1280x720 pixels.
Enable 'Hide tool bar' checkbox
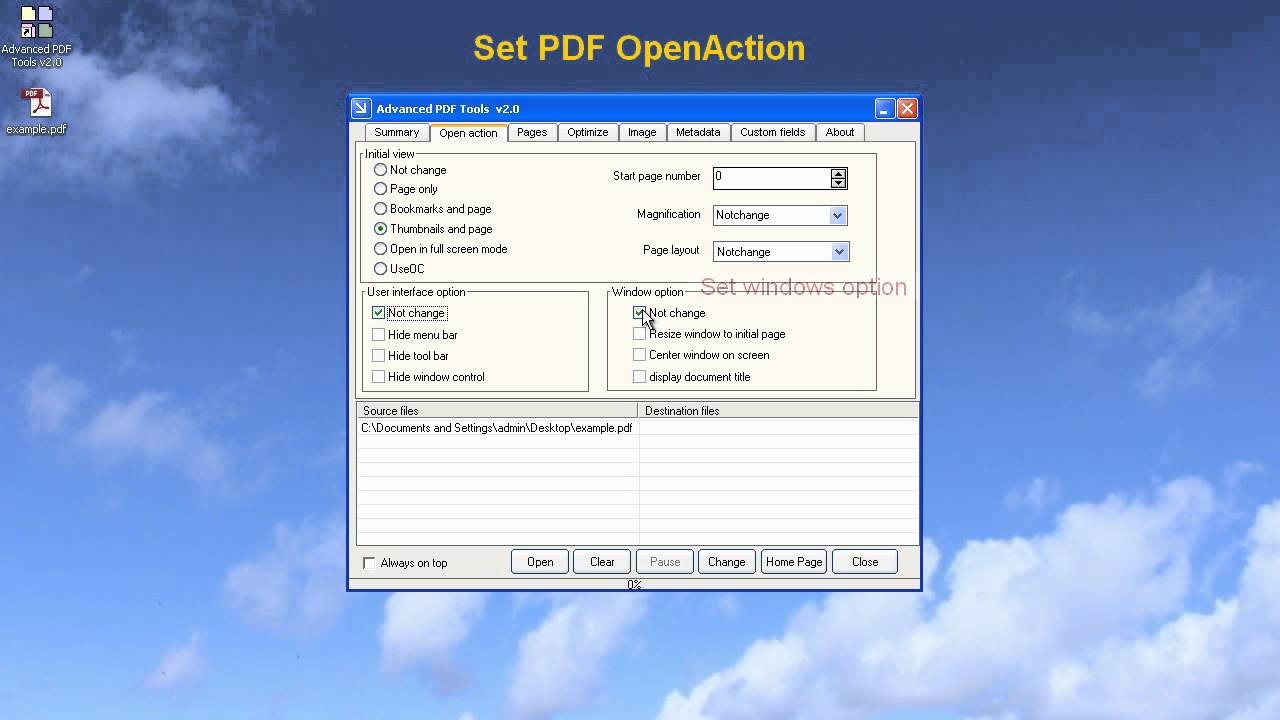coord(379,356)
